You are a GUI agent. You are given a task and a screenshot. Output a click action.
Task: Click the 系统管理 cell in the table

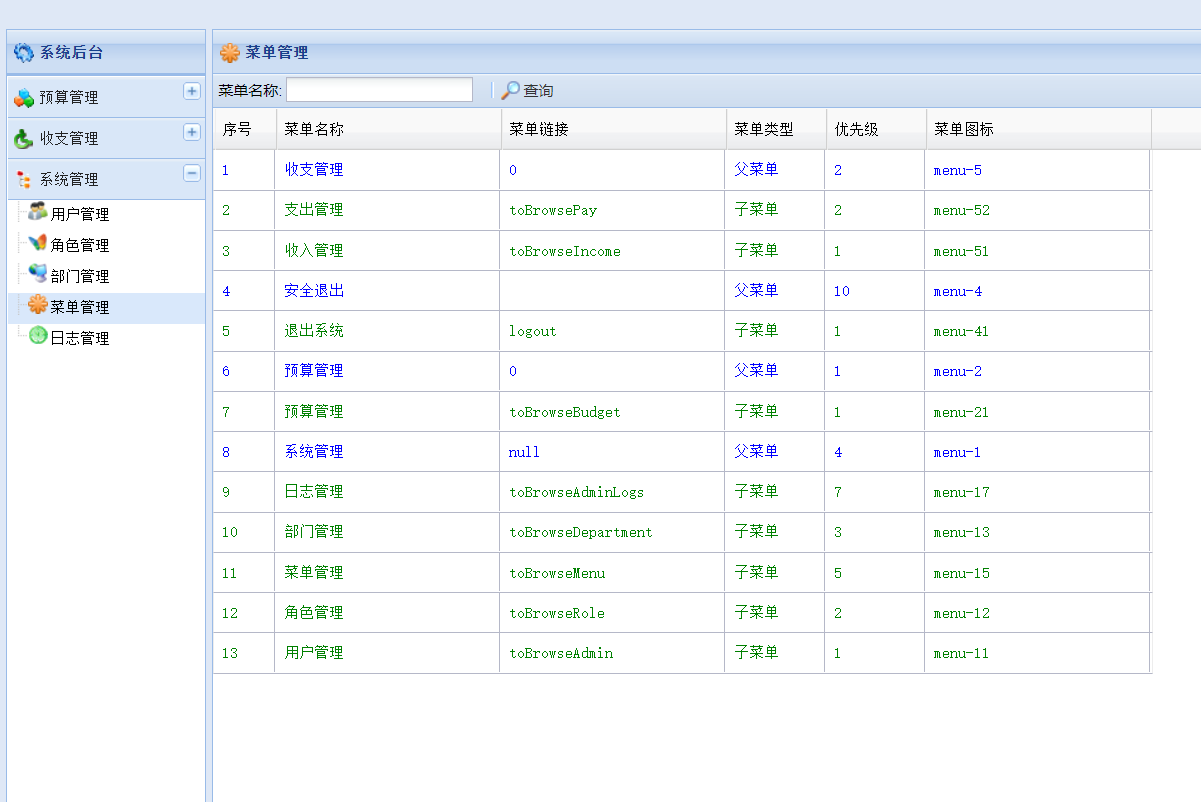[387, 451]
